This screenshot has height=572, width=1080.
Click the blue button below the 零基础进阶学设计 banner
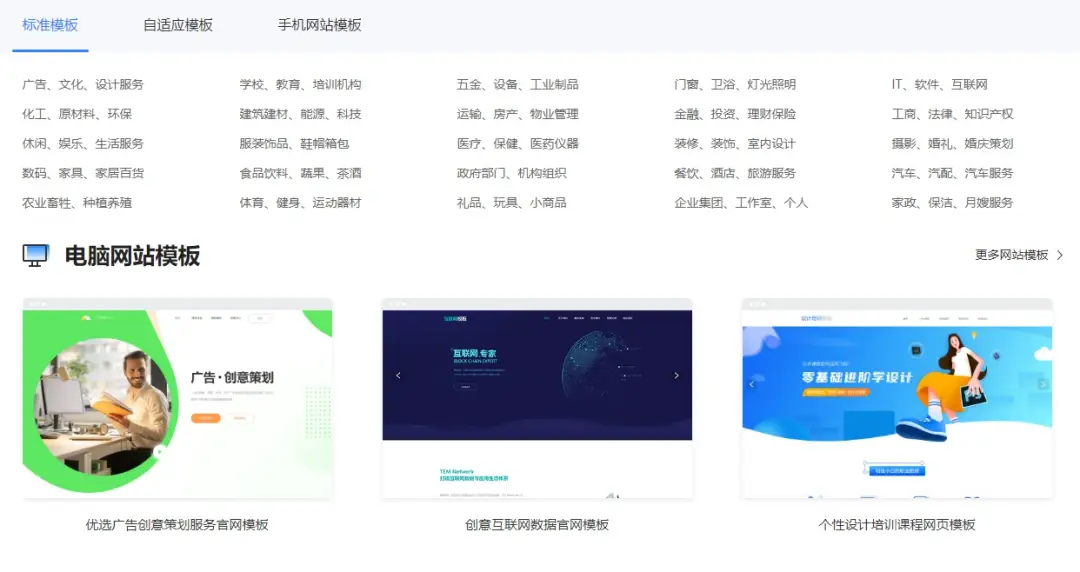click(897, 471)
